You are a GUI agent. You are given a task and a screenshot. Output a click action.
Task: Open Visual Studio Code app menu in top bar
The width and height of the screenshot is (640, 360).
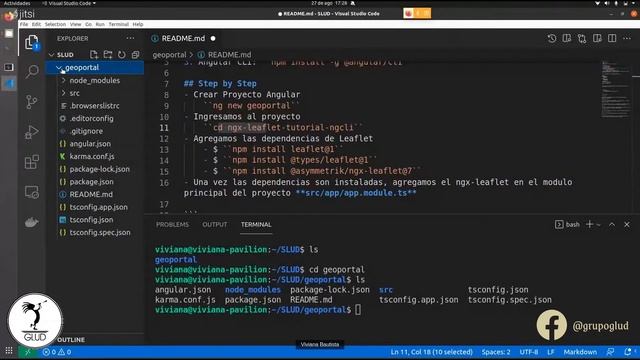pos(69,3)
